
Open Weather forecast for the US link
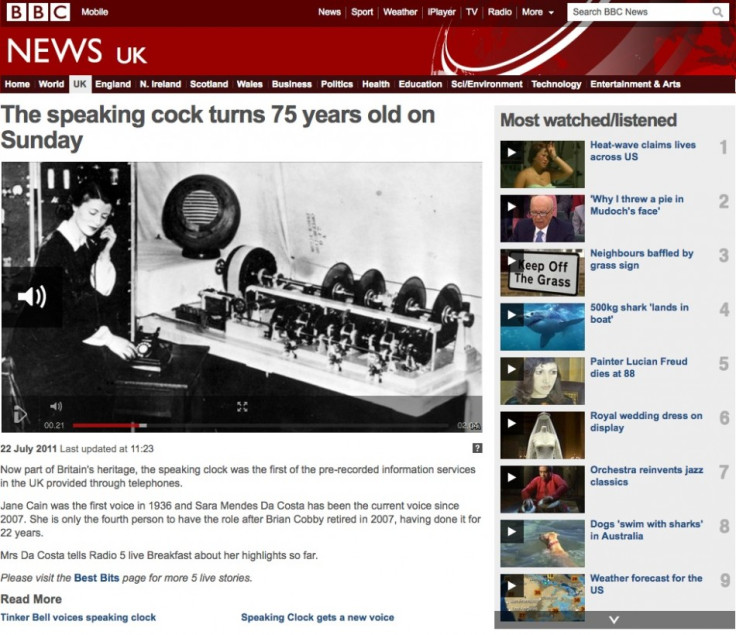pos(646,584)
